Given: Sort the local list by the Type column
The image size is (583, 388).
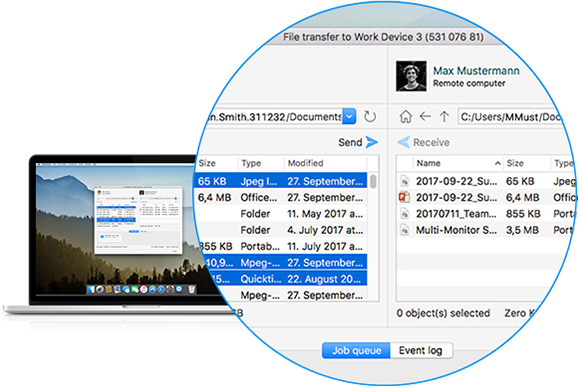Looking at the screenshot, I should [x=251, y=163].
